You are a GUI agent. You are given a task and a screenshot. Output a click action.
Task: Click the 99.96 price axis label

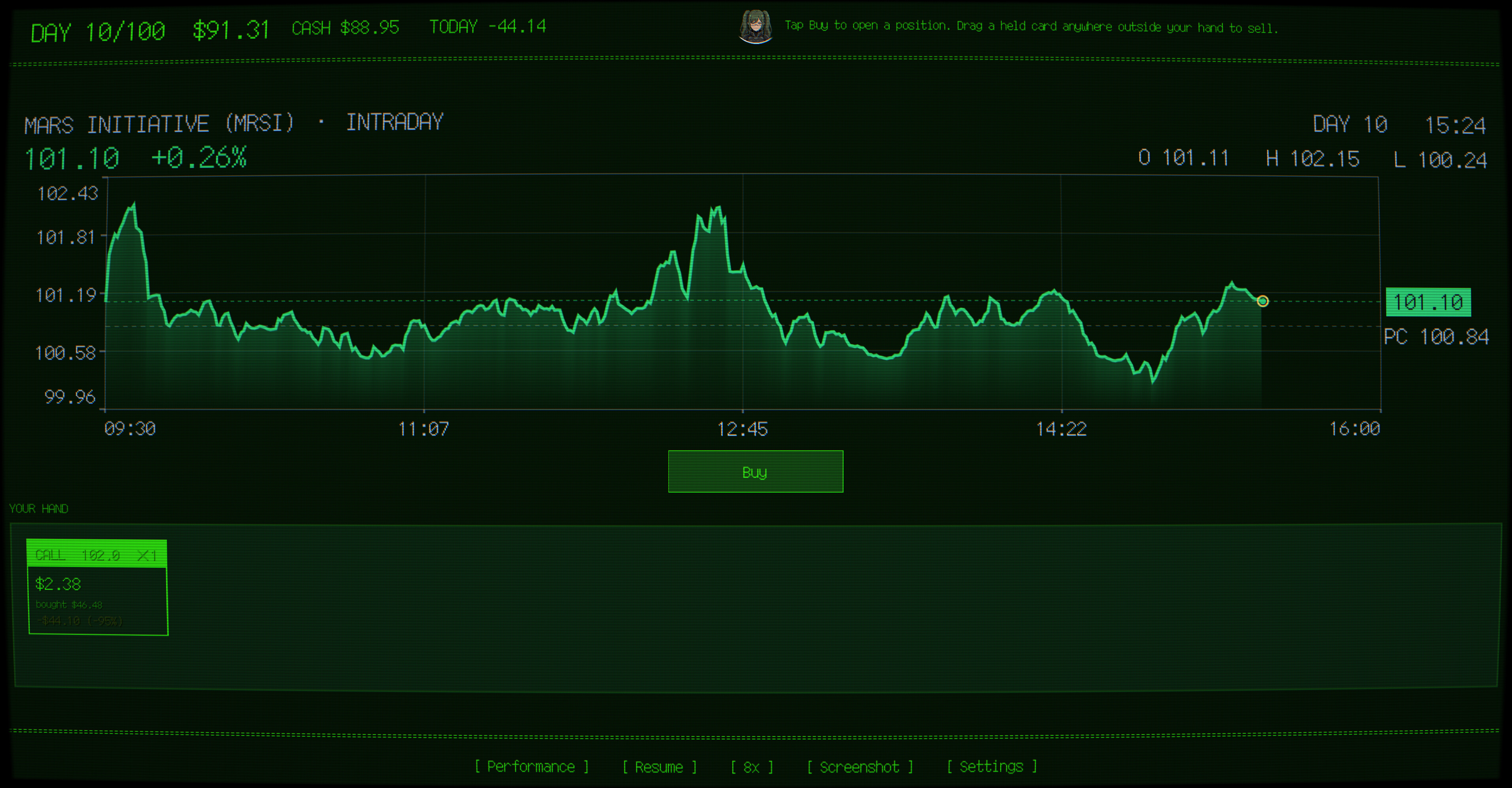(70, 397)
